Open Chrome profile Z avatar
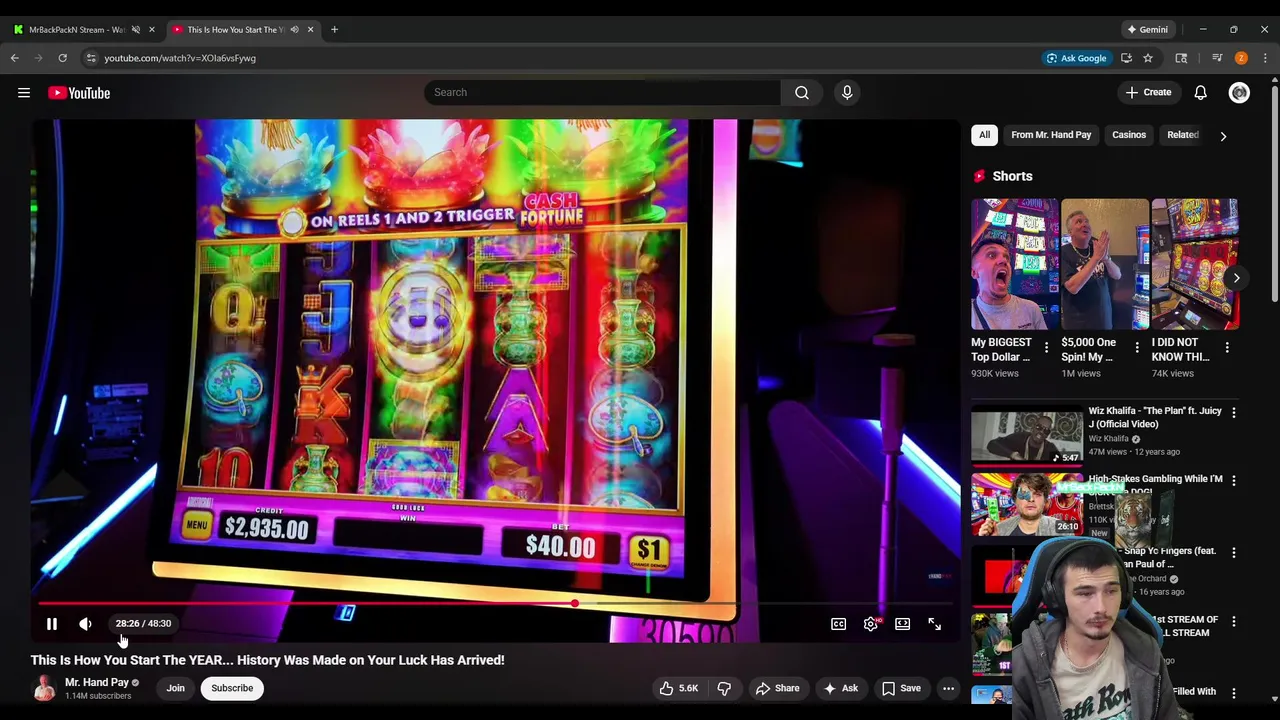 [x=1241, y=58]
